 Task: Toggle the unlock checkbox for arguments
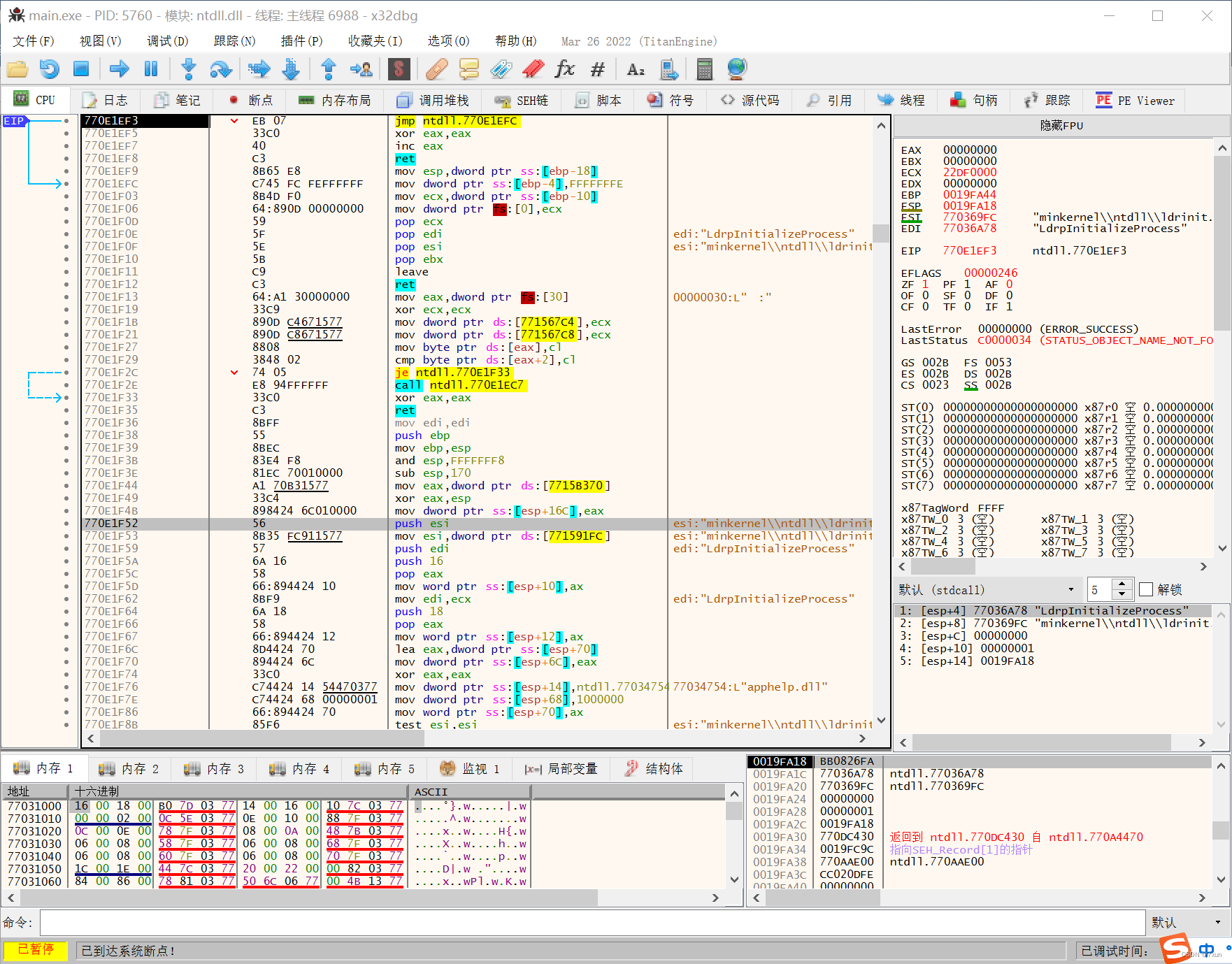pos(1146,589)
